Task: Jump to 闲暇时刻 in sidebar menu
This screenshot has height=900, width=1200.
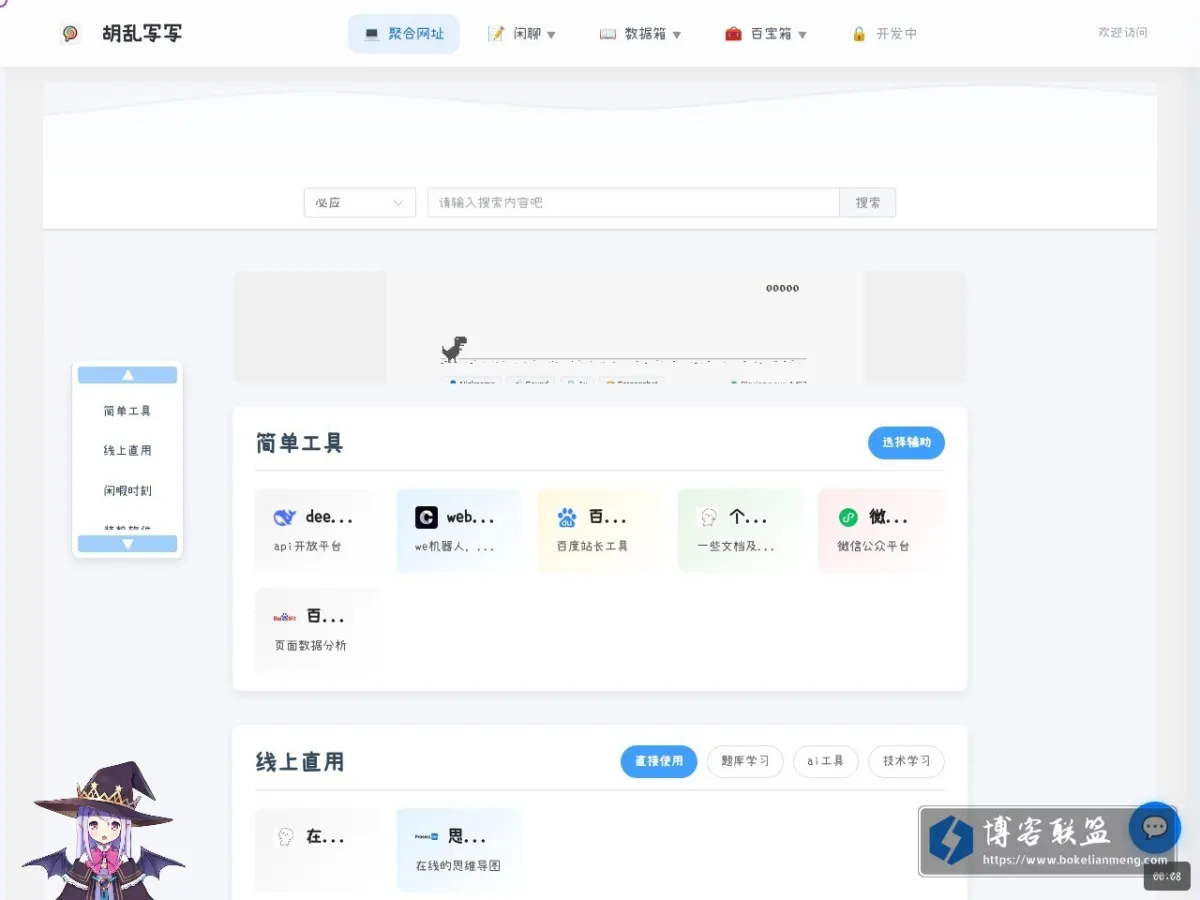Action: click(127, 491)
